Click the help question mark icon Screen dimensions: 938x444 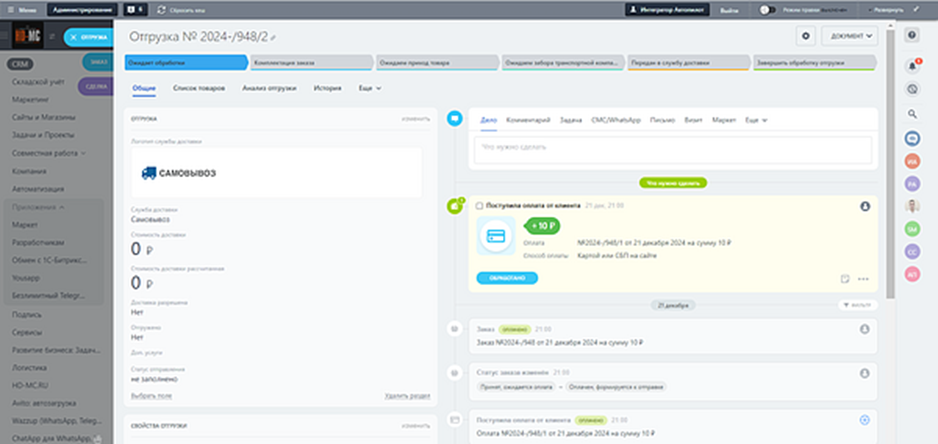click(912, 36)
